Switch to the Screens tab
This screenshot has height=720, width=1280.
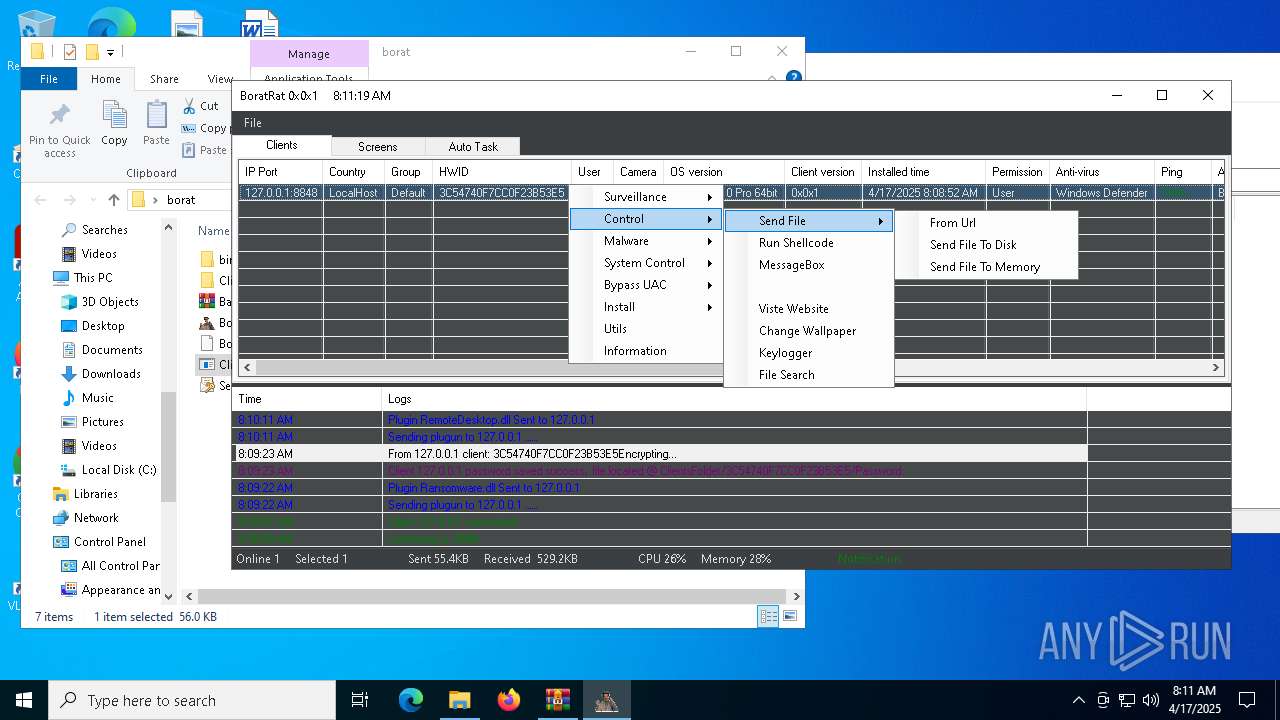378,147
